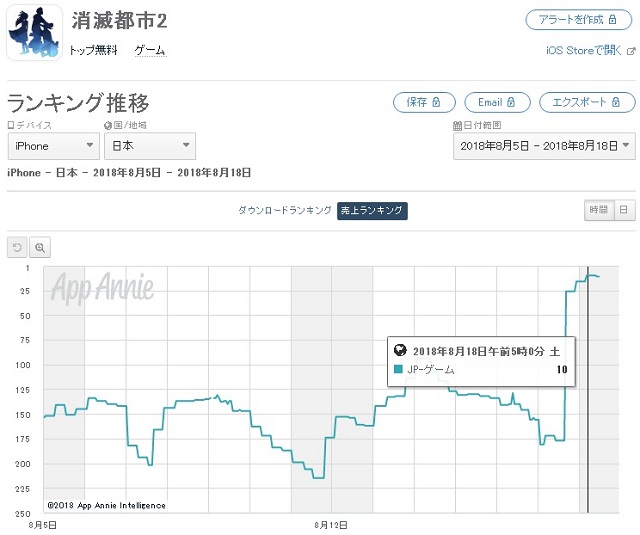Click the JP-ゲーム label in the tooltip
Screen dimensions: 640x535
[x=431, y=370]
